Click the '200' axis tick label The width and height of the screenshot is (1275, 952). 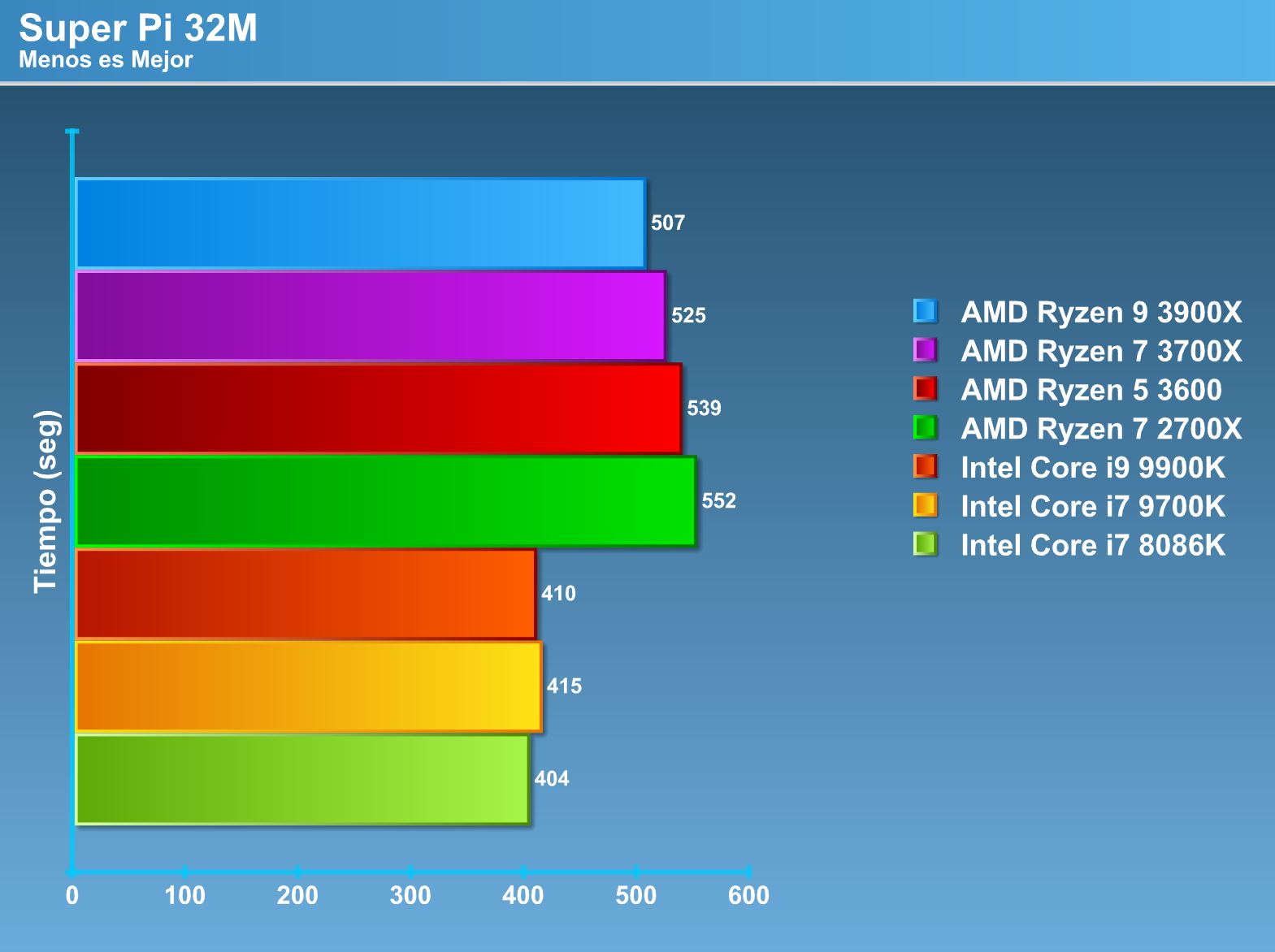click(297, 895)
